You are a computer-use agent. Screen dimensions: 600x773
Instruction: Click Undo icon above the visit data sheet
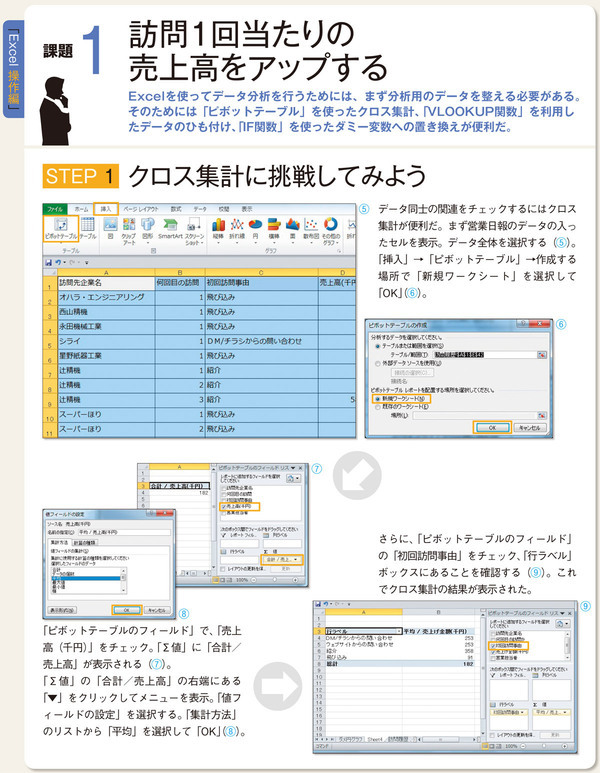point(59,263)
